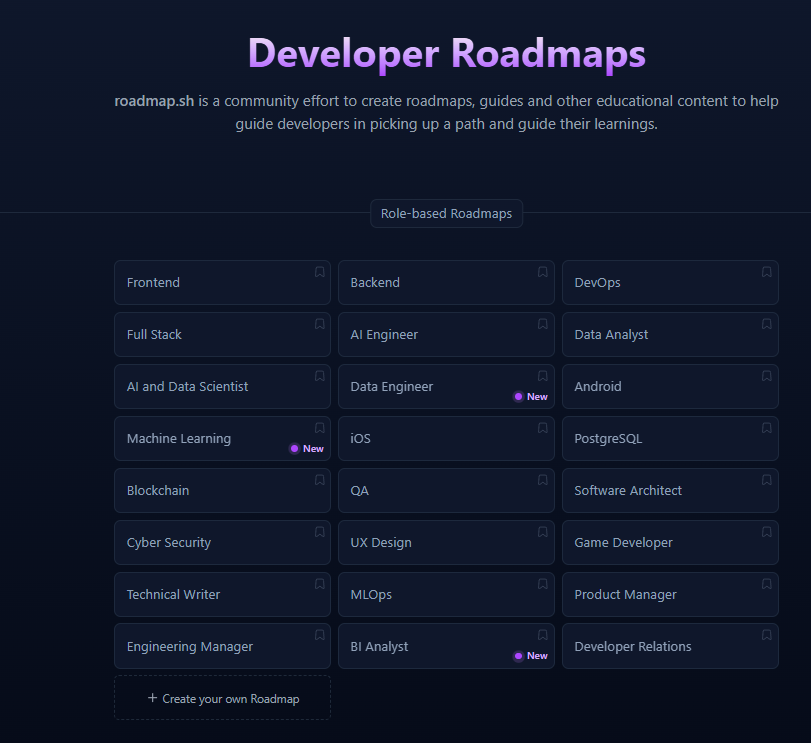Screen dimensions: 811x743
Task: View the Android roadmap
Action: pos(670,386)
